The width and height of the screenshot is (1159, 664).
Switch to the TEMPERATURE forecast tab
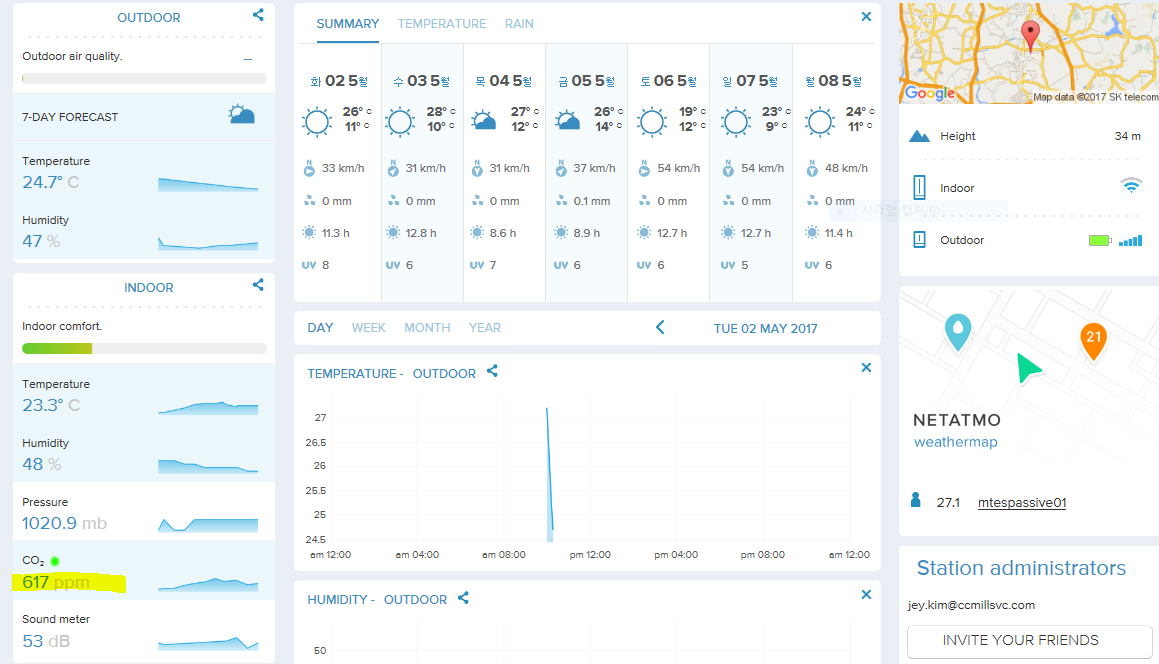[x=442, y=23]
